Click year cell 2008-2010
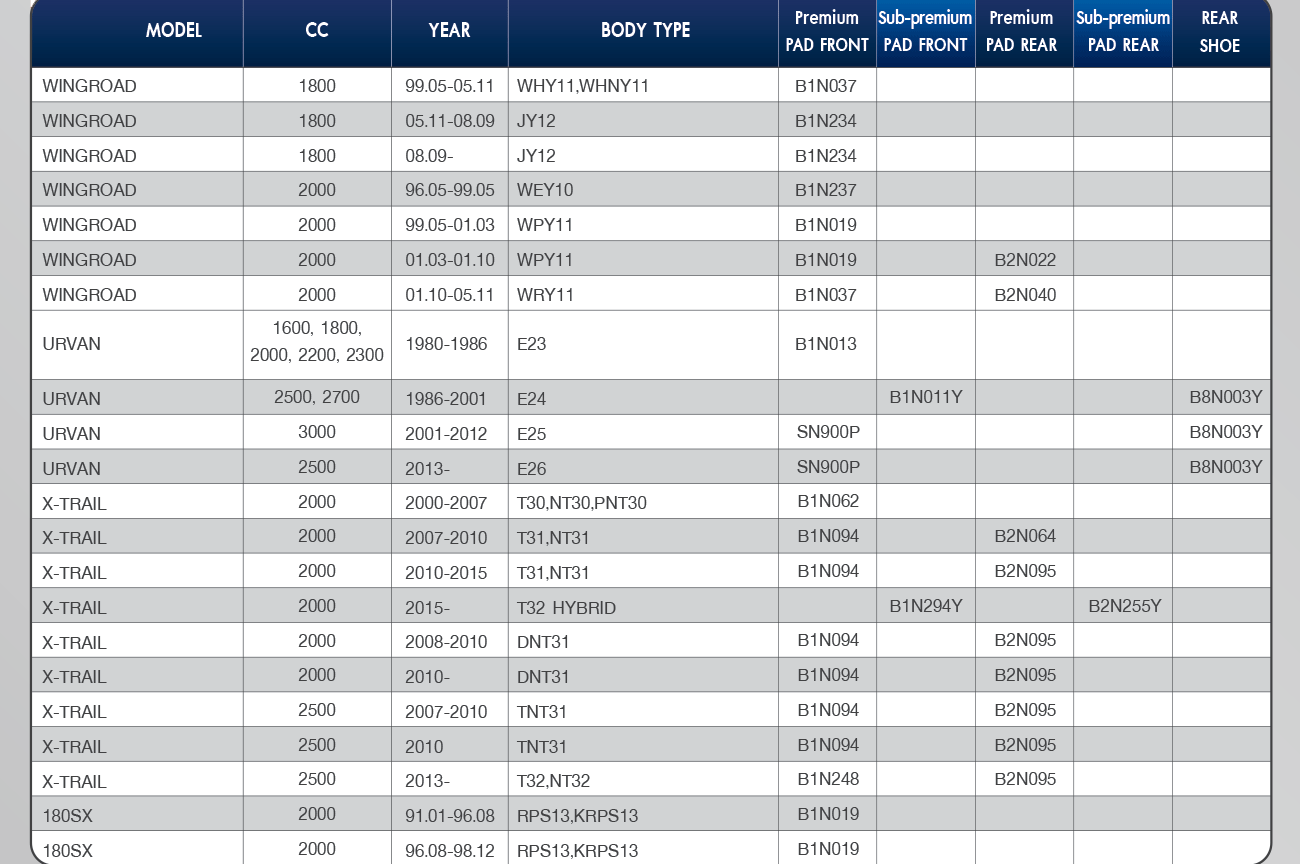The image size is (1300, 864). 446,642
